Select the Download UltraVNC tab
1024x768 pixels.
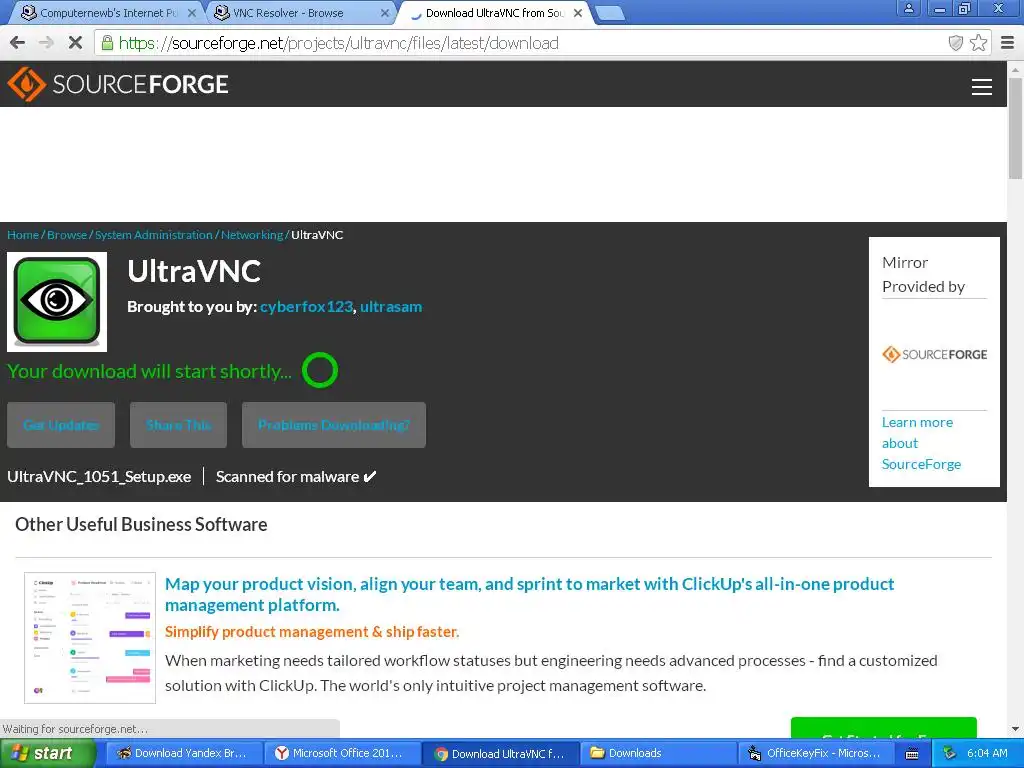coord(494,12)
